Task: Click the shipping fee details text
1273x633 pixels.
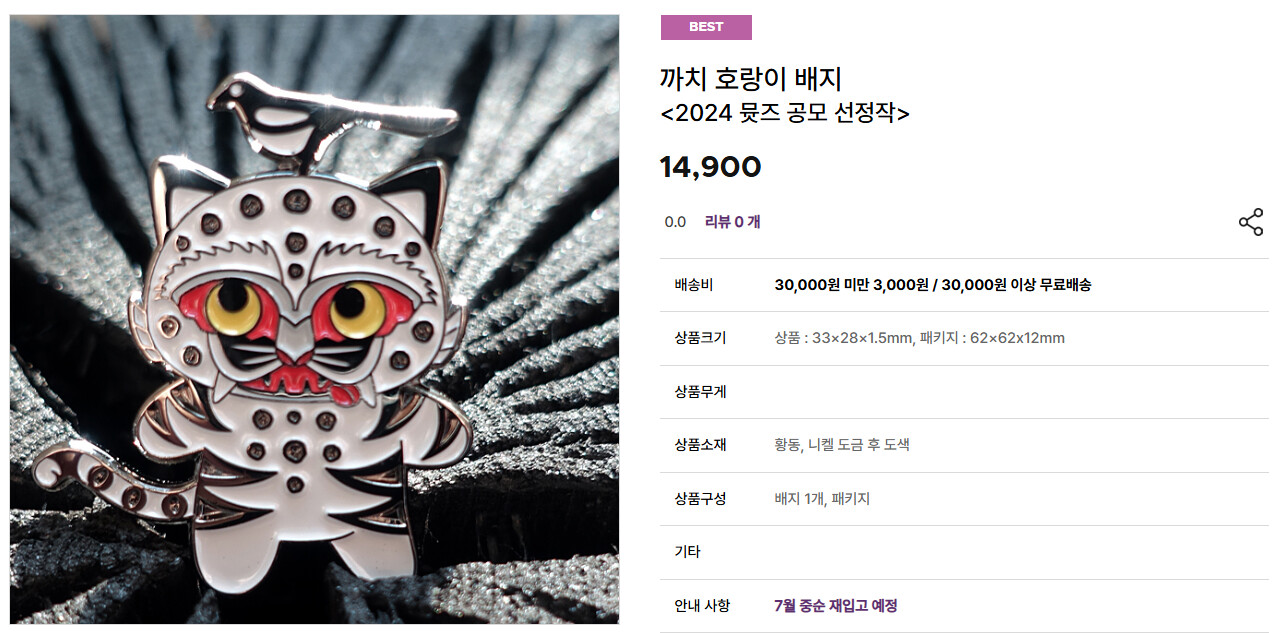Action: pos(933,285)
